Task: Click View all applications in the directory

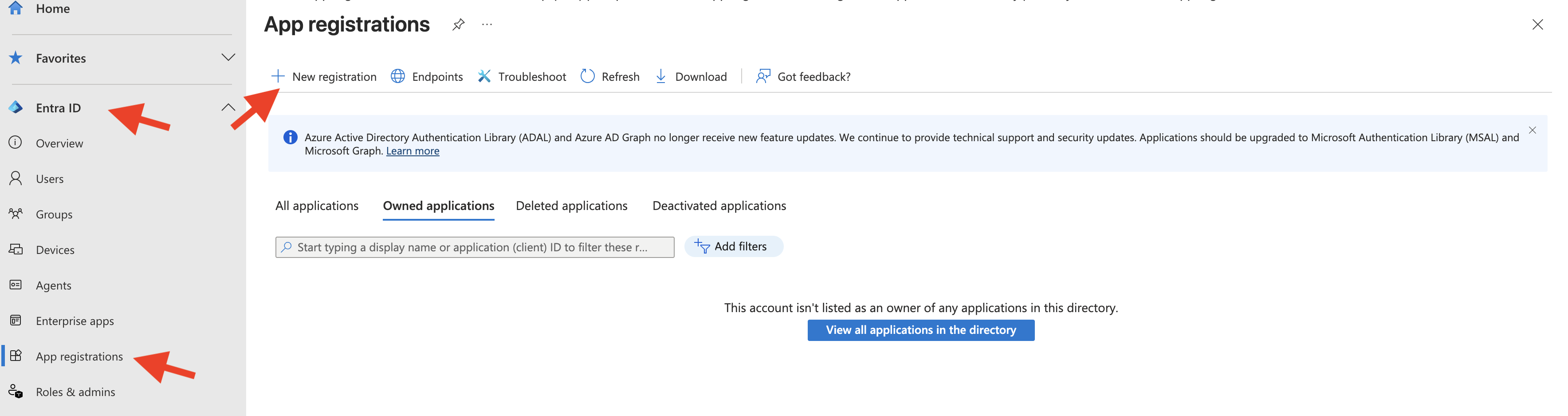Action: point(920,330)
